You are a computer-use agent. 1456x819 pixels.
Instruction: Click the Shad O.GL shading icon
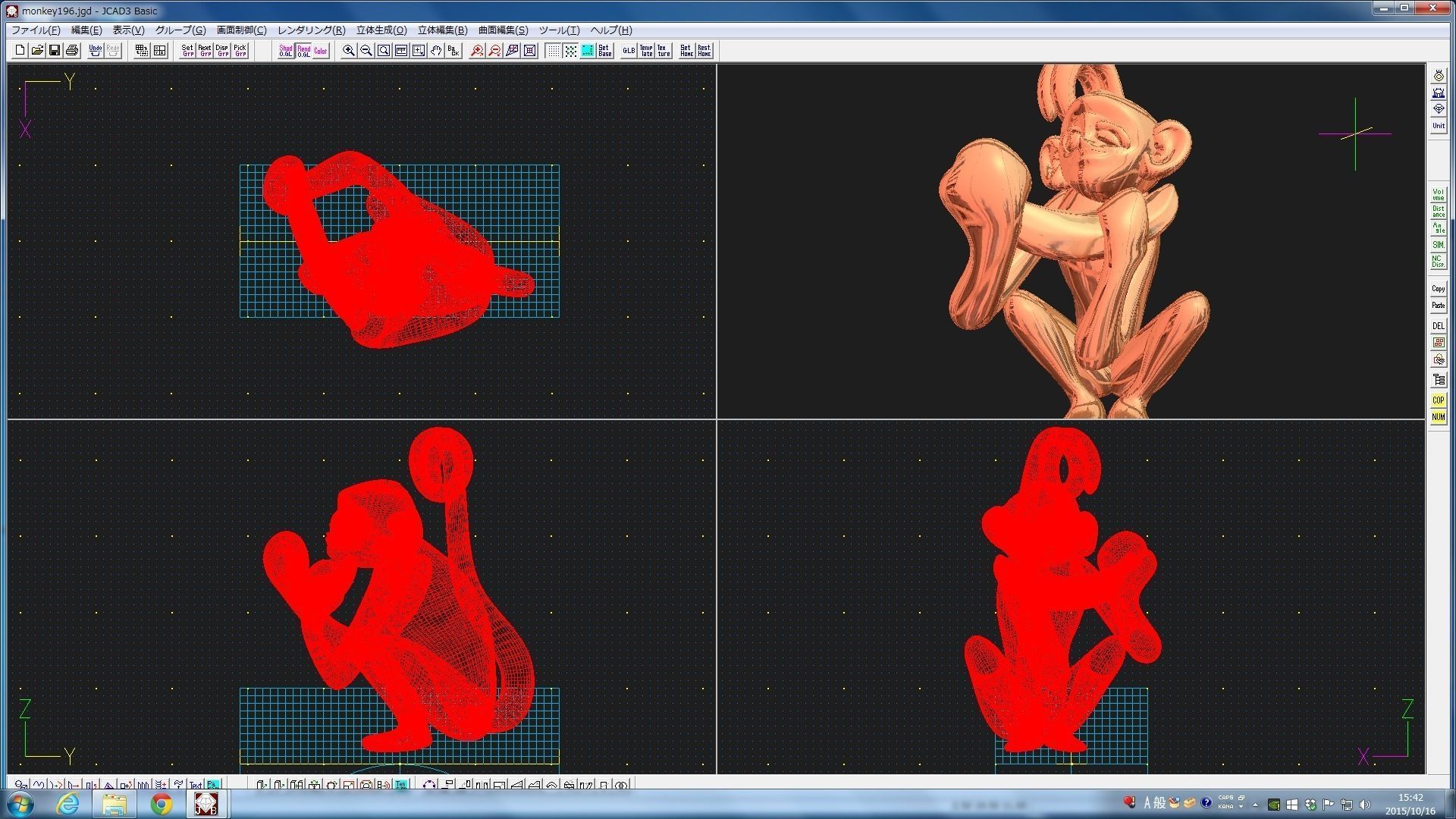(286, 51)
